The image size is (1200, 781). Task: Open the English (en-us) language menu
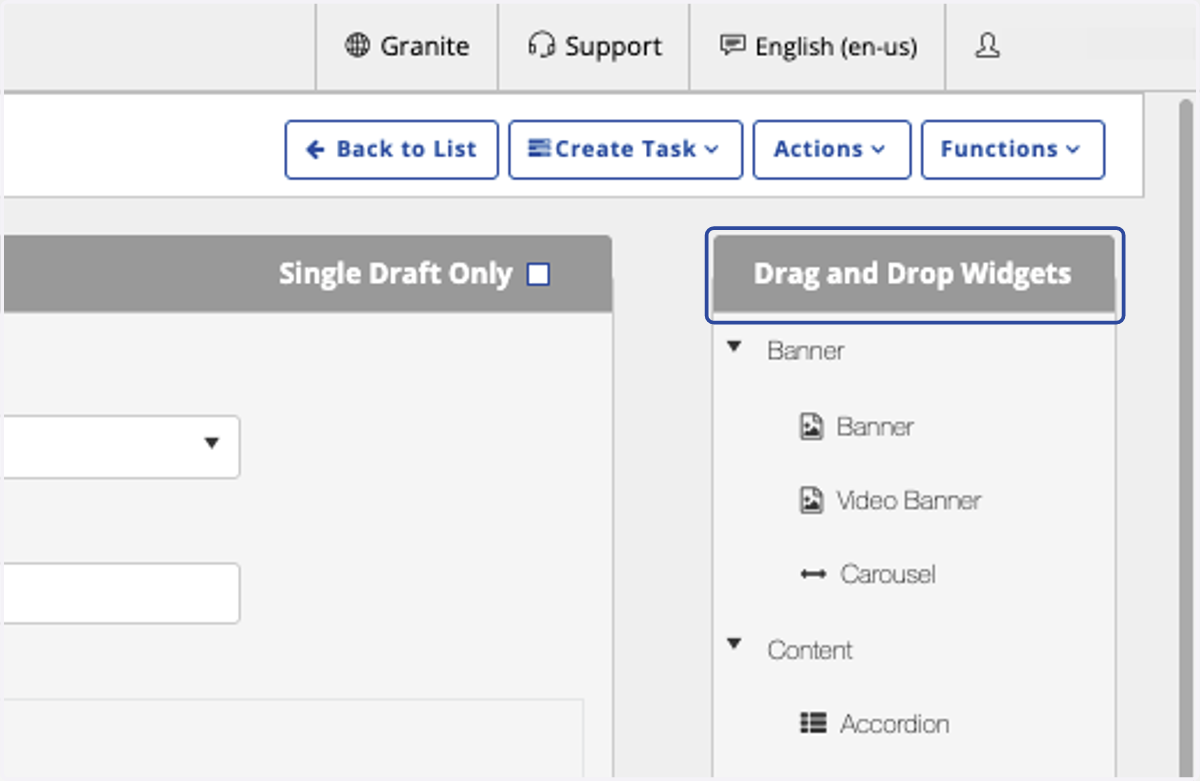point(818,46)
